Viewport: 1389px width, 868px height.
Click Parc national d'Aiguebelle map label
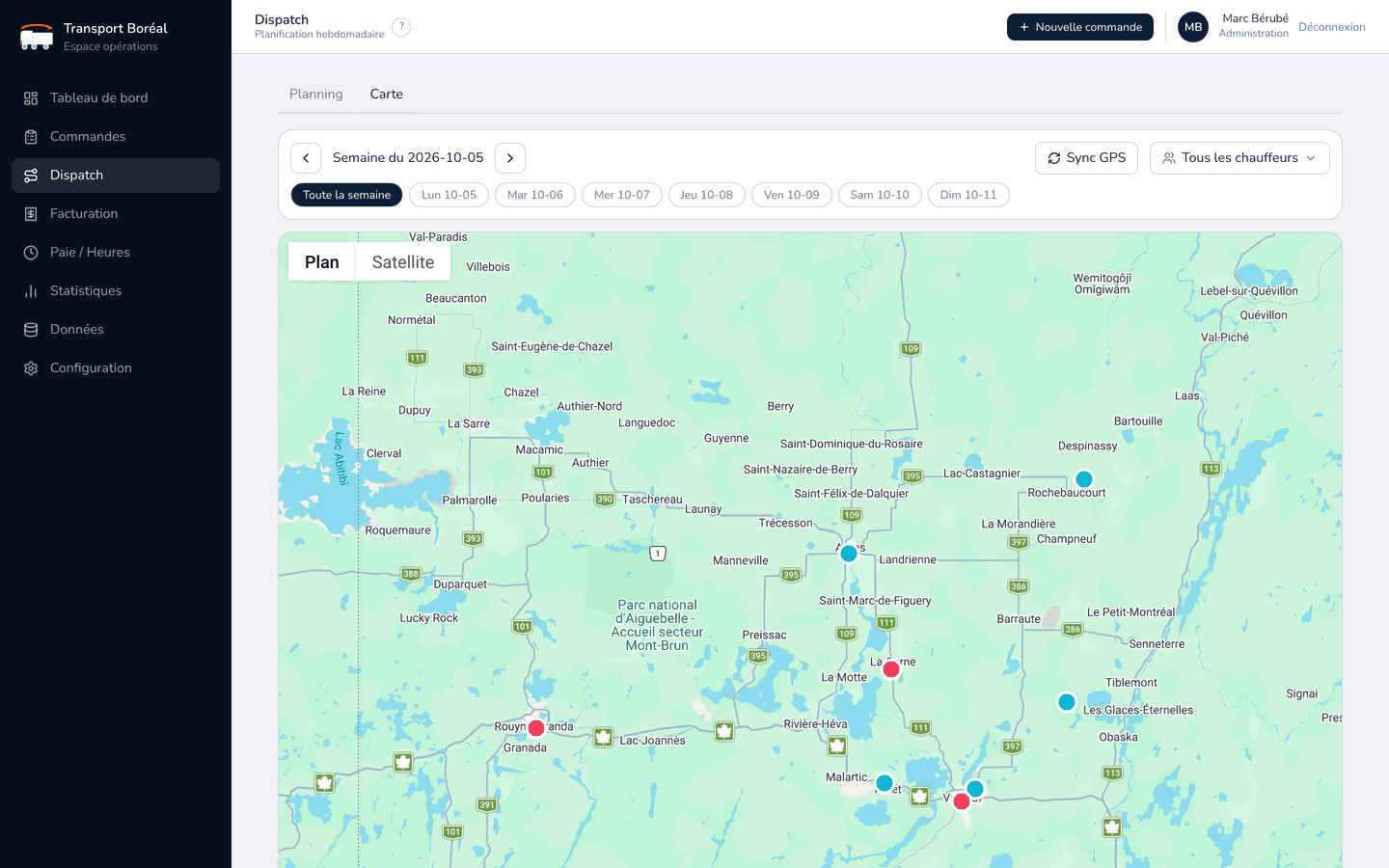pos(658,625)
